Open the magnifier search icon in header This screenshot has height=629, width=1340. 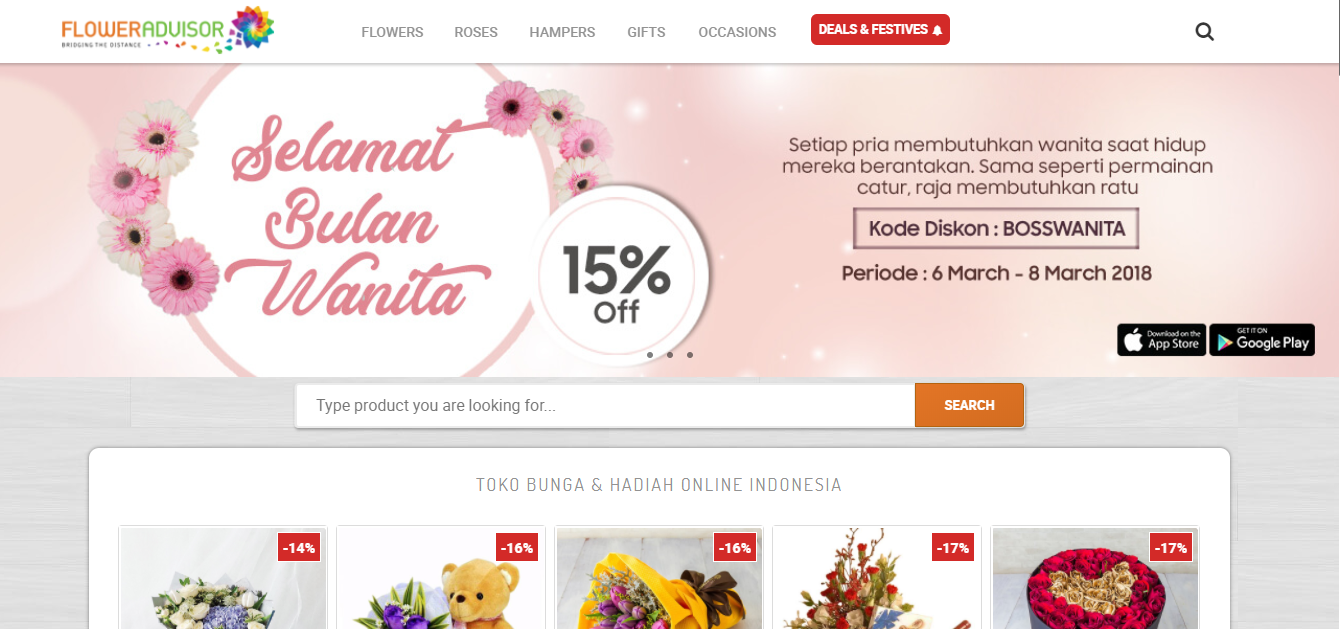[1205, 32]
